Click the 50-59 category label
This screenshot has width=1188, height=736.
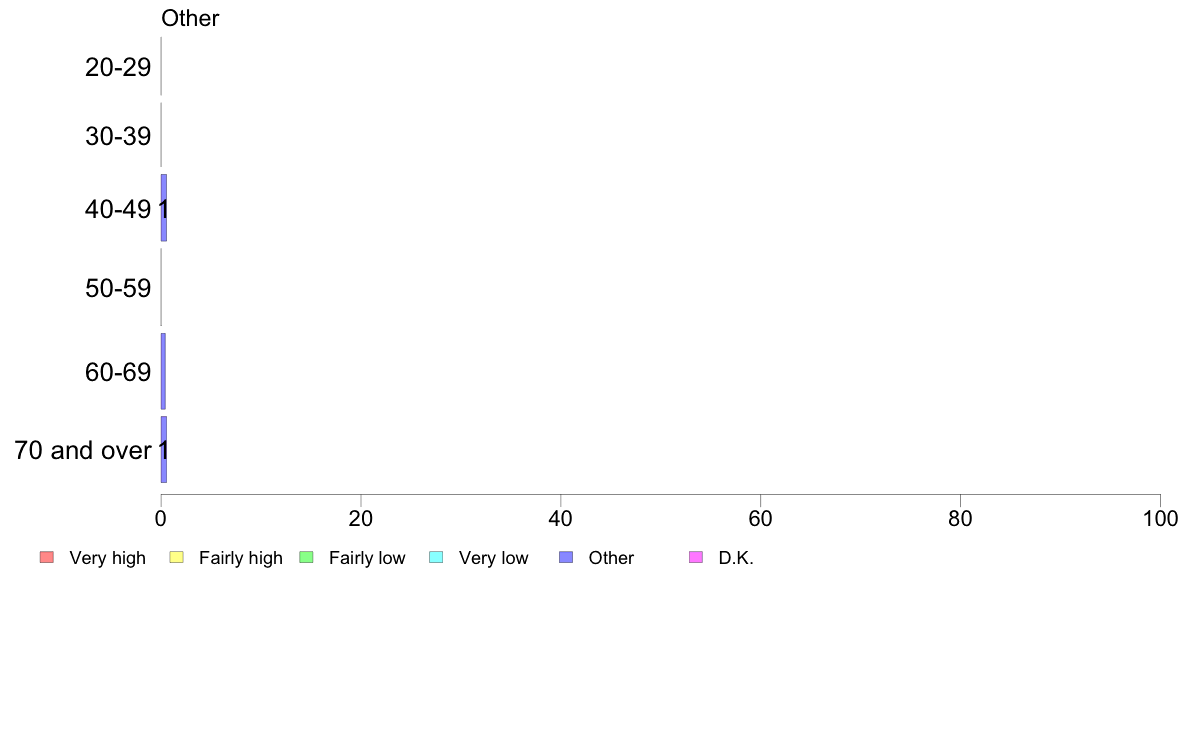coord(118,288)
